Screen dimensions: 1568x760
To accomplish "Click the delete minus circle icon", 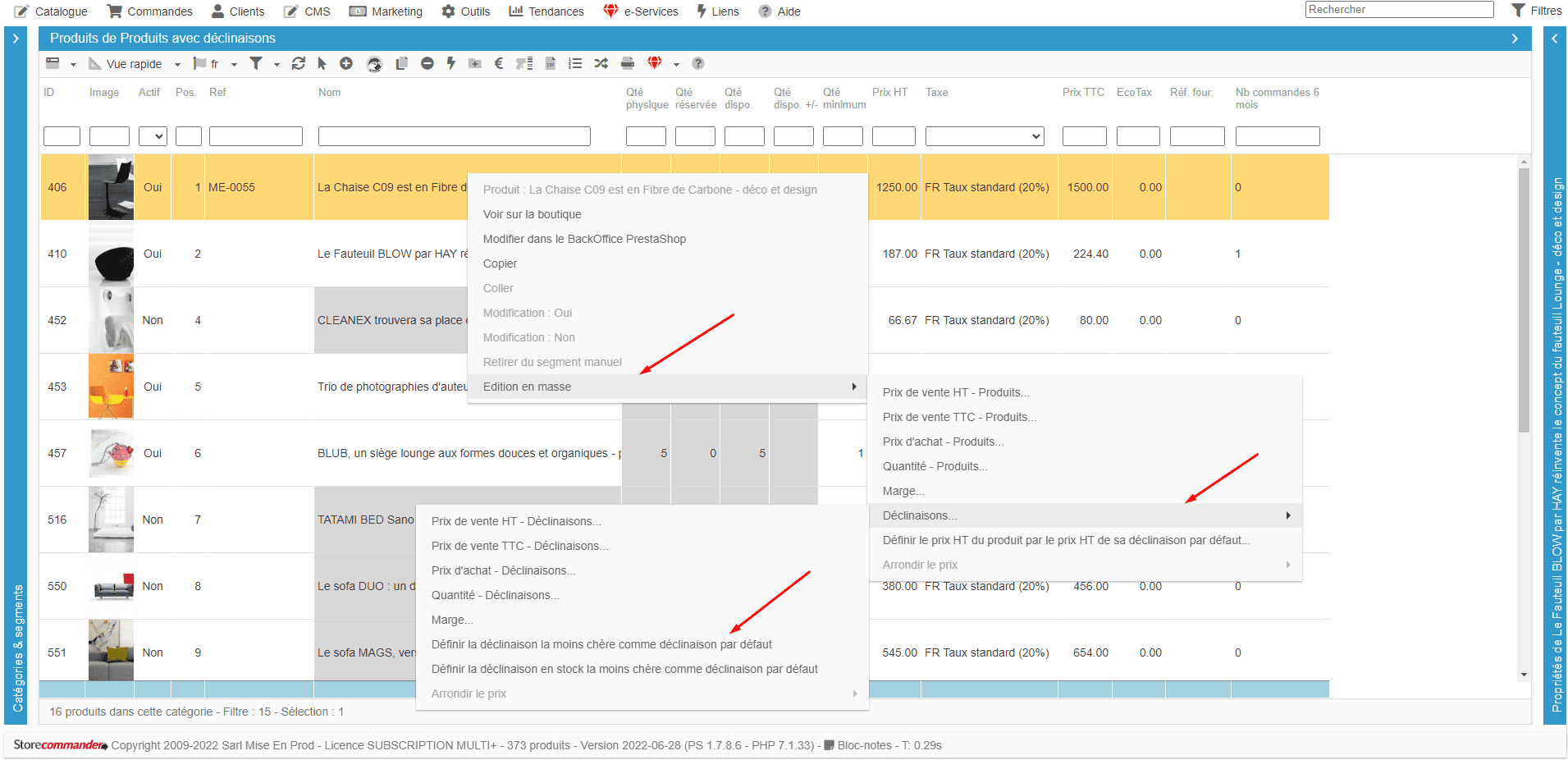I will point(427,63).
